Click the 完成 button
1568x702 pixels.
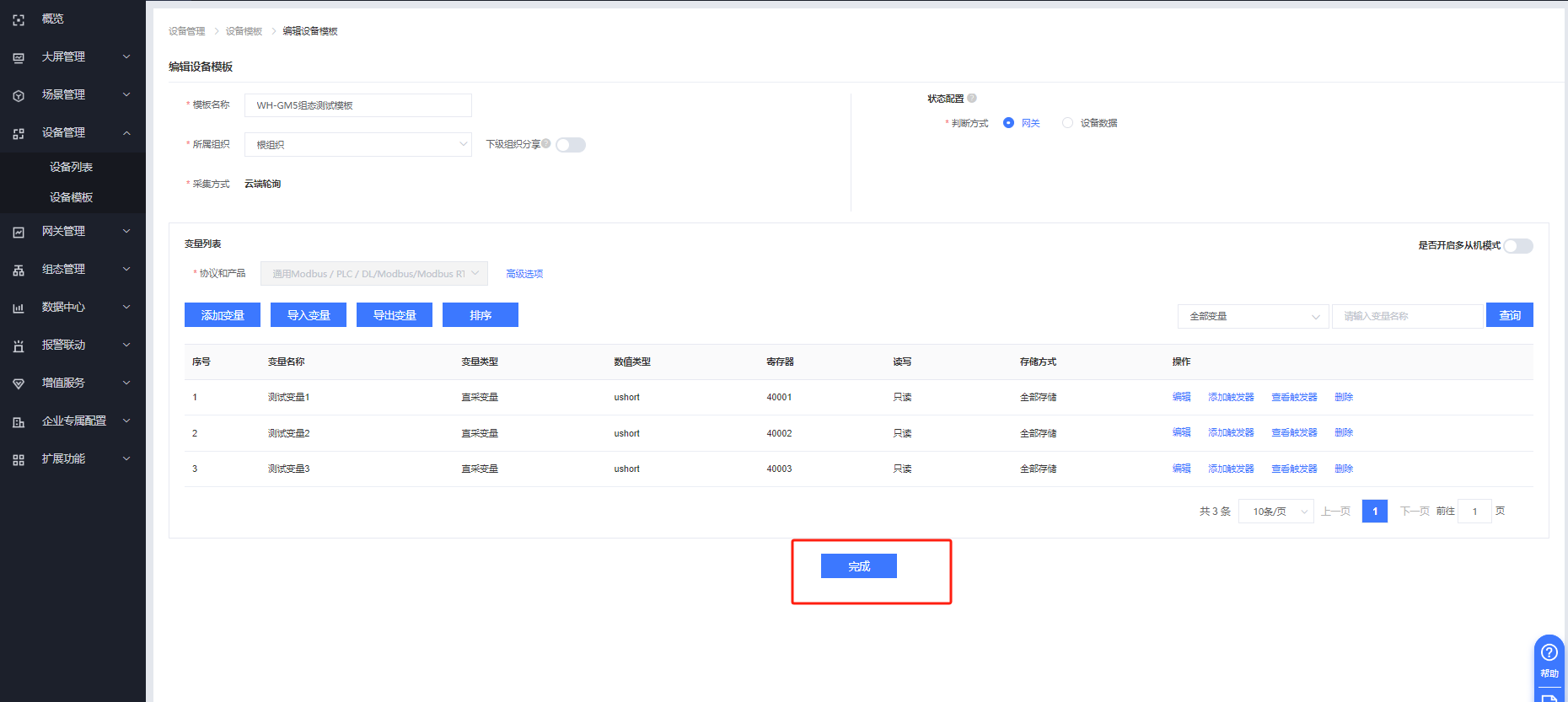pyautogui.click(x=858, y=566)
